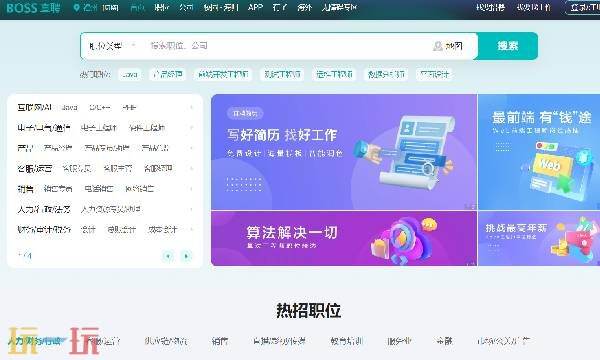
Task: Expand the 互联网/AI category row arrow
Action: tap(191, 108)
